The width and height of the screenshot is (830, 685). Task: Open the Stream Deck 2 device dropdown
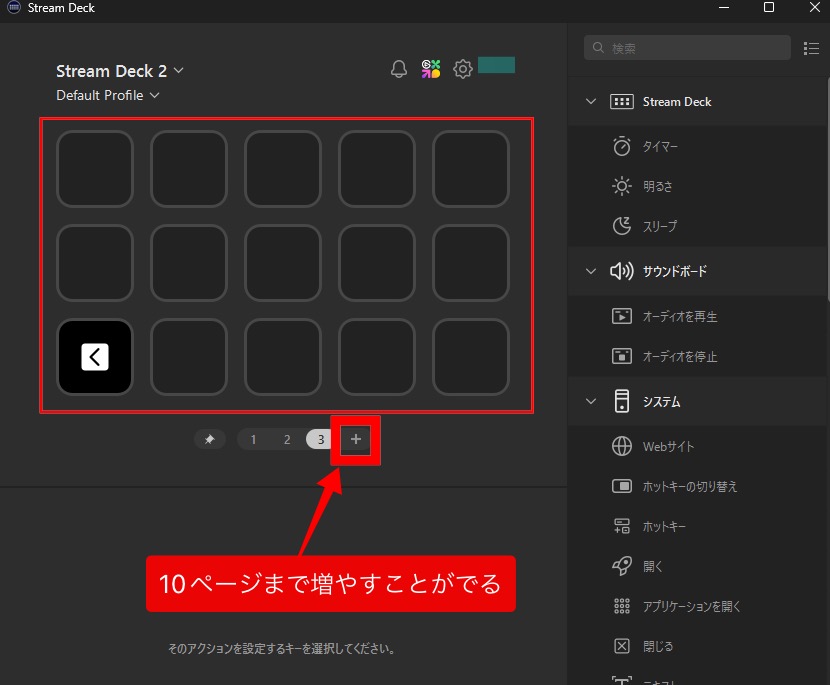[x=120, y=71]
